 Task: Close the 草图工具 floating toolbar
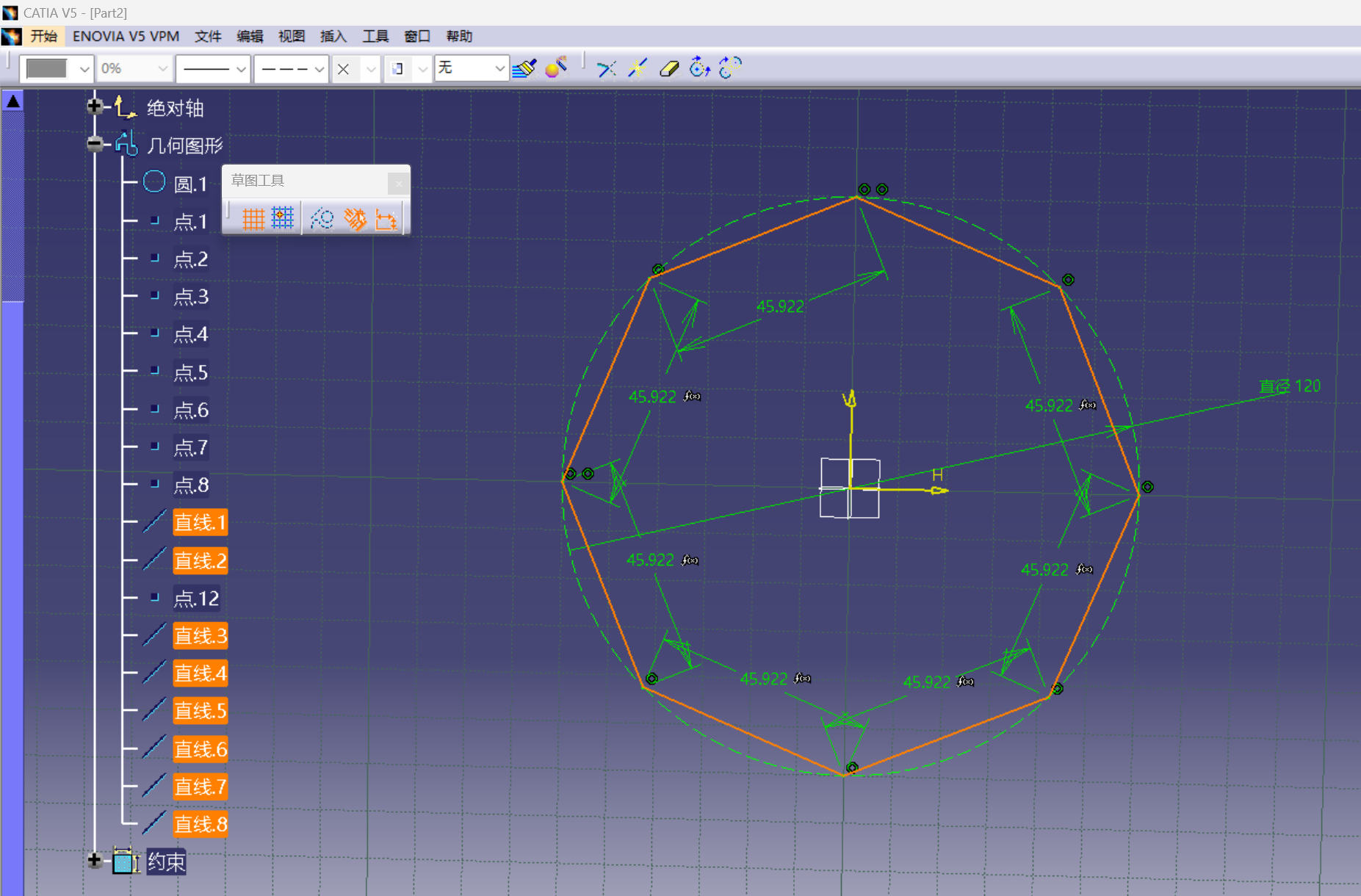tap(398, 183)
